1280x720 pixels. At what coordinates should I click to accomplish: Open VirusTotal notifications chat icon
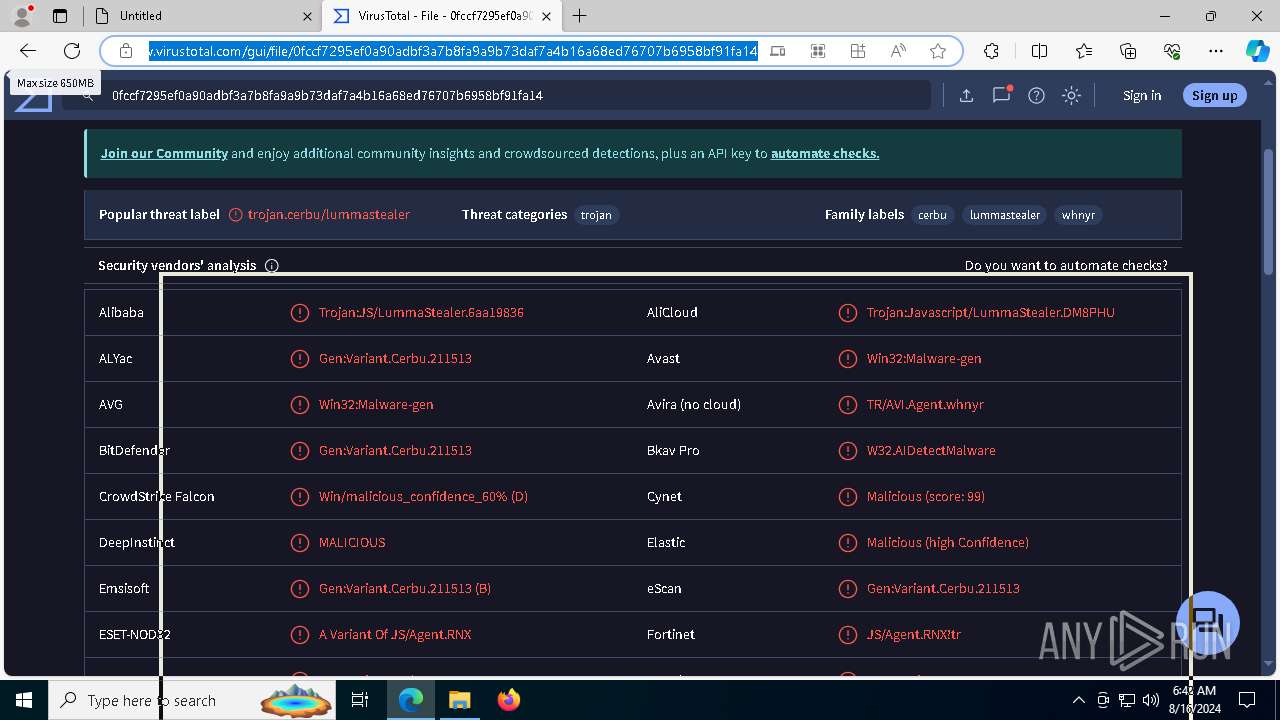[1001, 95]
